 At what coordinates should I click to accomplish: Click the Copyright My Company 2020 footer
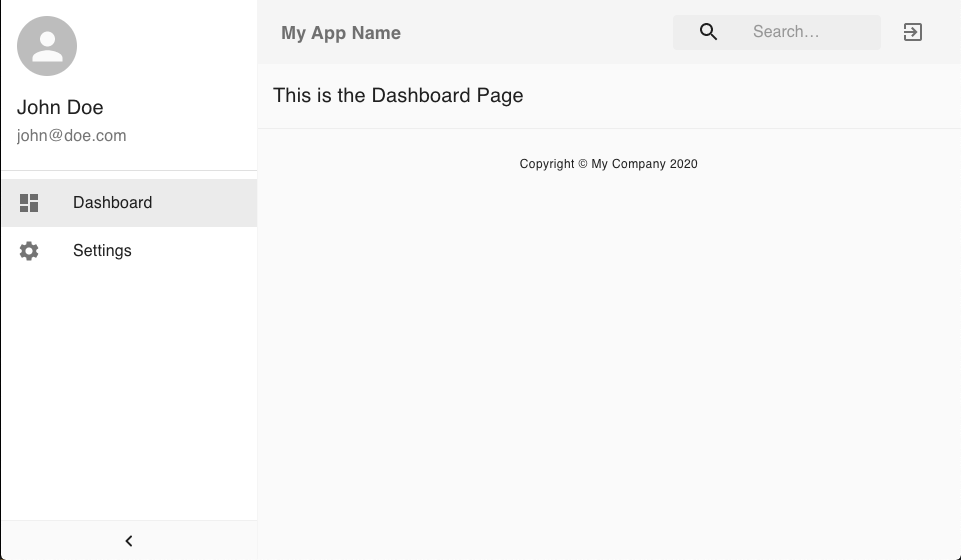tap(609, 164)
